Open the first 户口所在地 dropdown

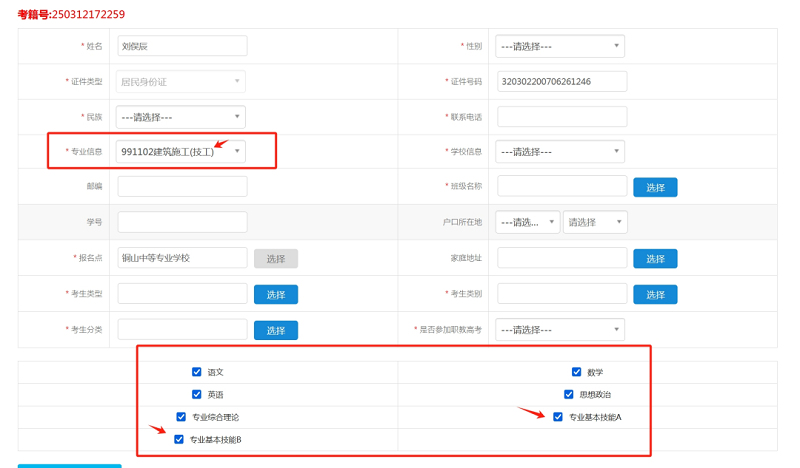(528, 222)
